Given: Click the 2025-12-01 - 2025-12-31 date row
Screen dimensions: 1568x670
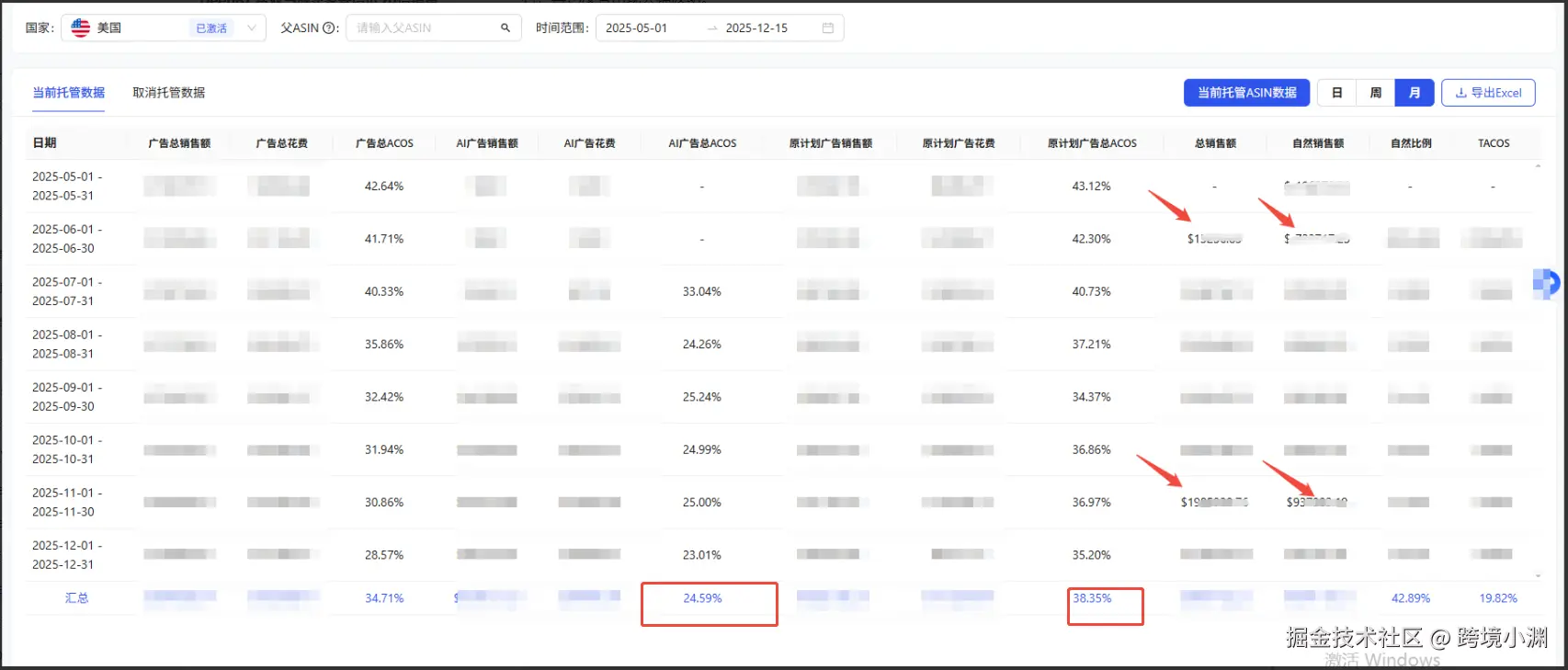Looking at the screenshot, I should pos(67,554).
